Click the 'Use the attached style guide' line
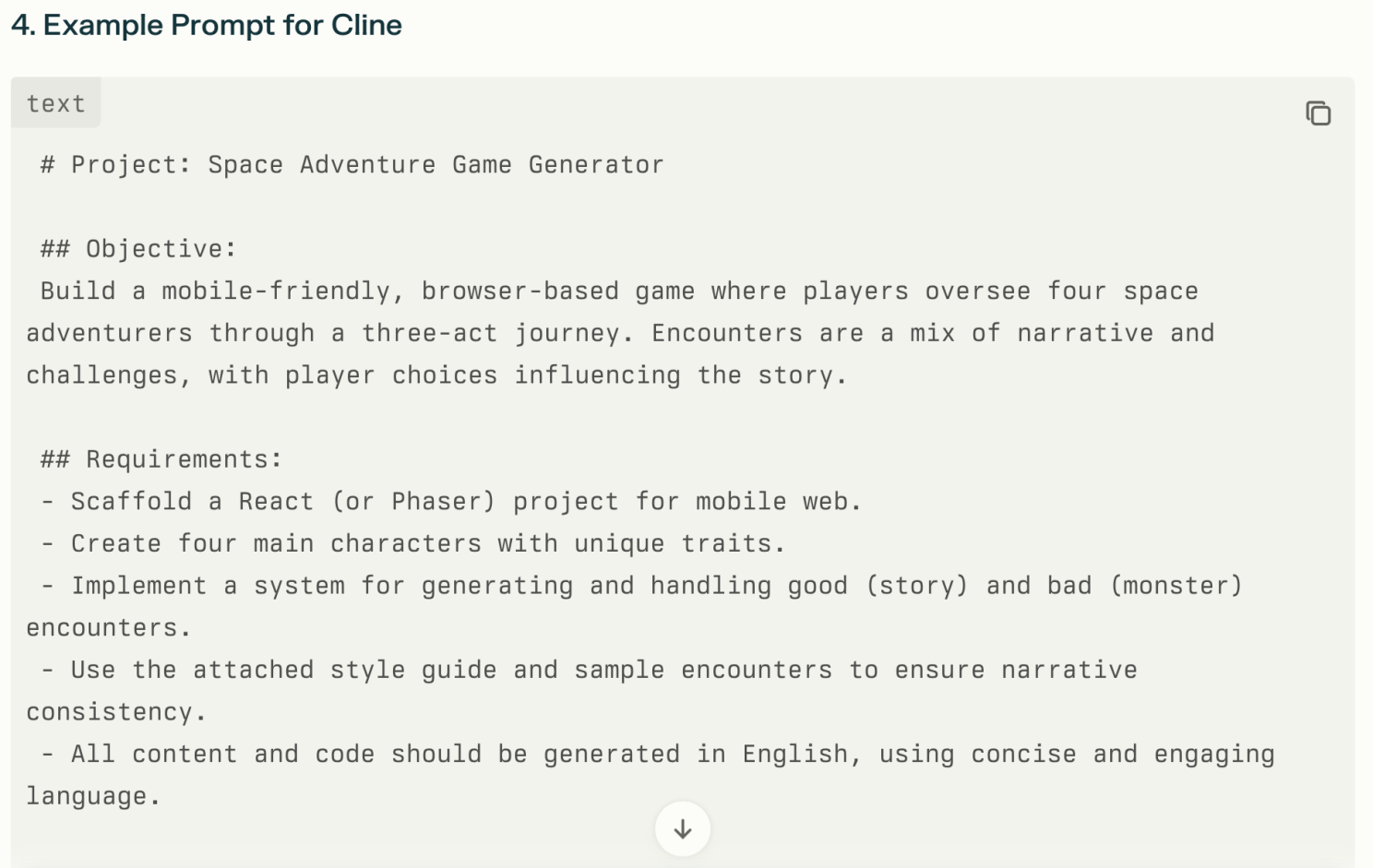 point(590,671)
